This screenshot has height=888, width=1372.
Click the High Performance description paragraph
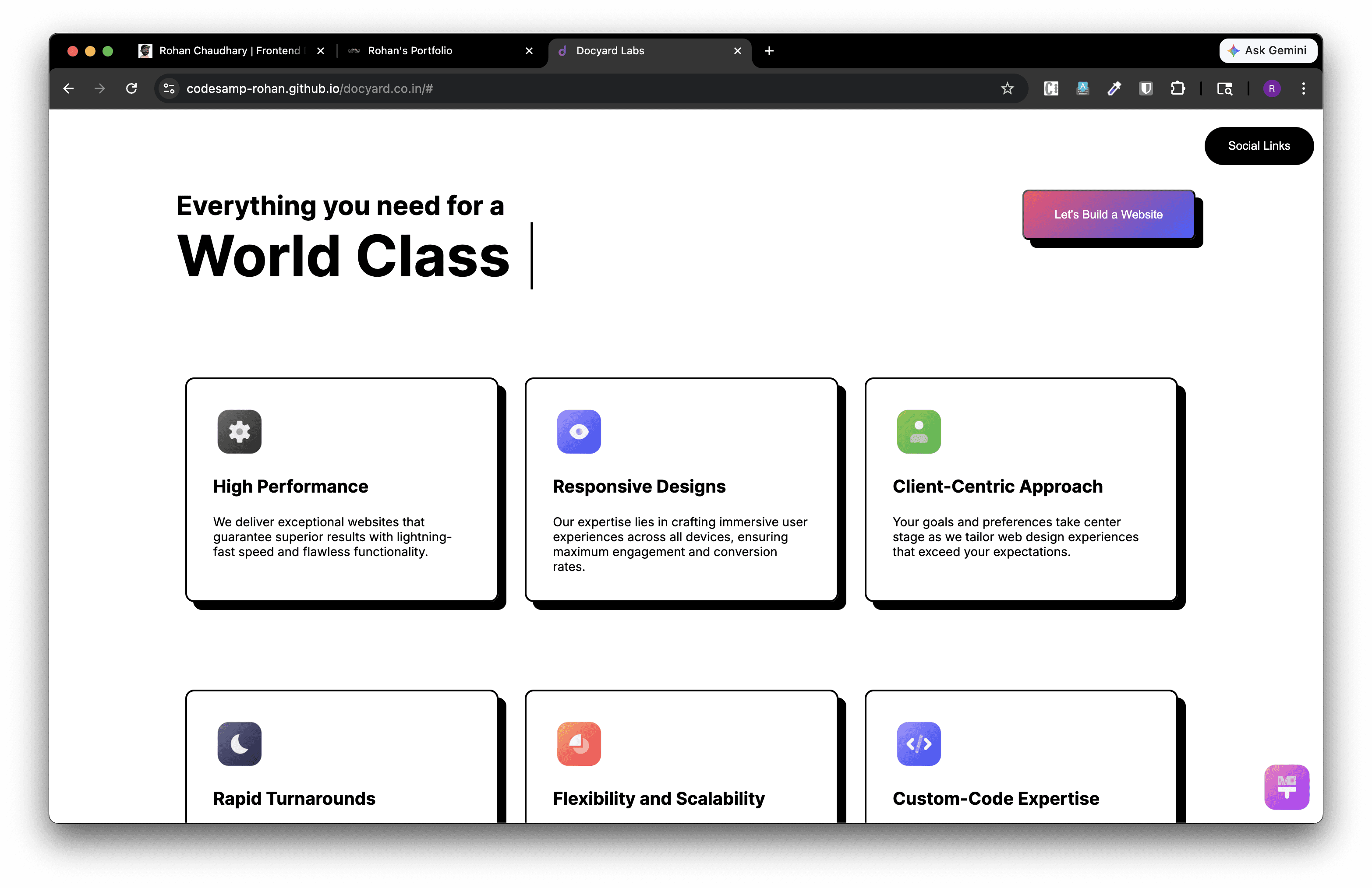point(332,536)
